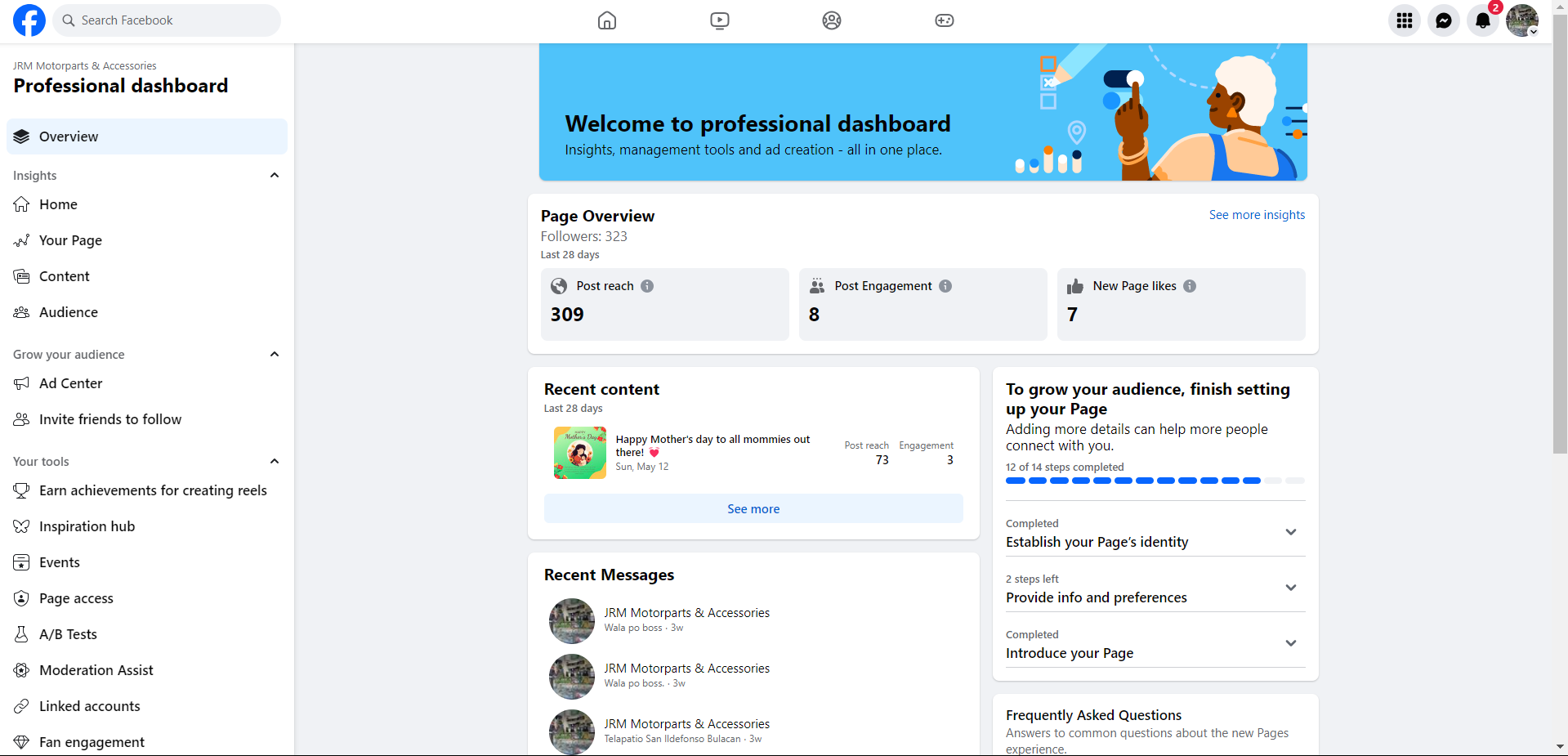Click the New Page likes info icon
Viewport: 1568px width, 756px height.
pyautogui.click(x=1190, y=286)
